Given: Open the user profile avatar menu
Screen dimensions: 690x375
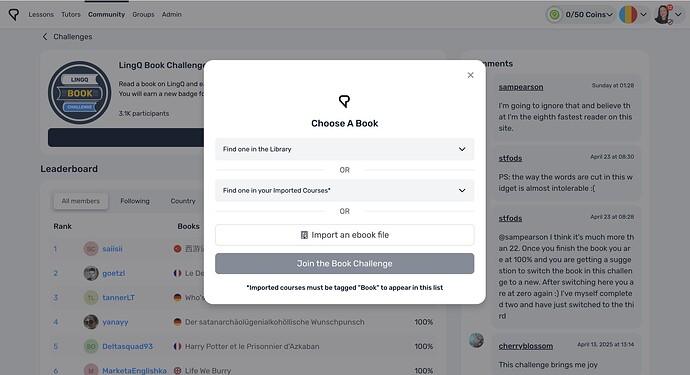Looking at the screenshot, I should pos(668,15).
